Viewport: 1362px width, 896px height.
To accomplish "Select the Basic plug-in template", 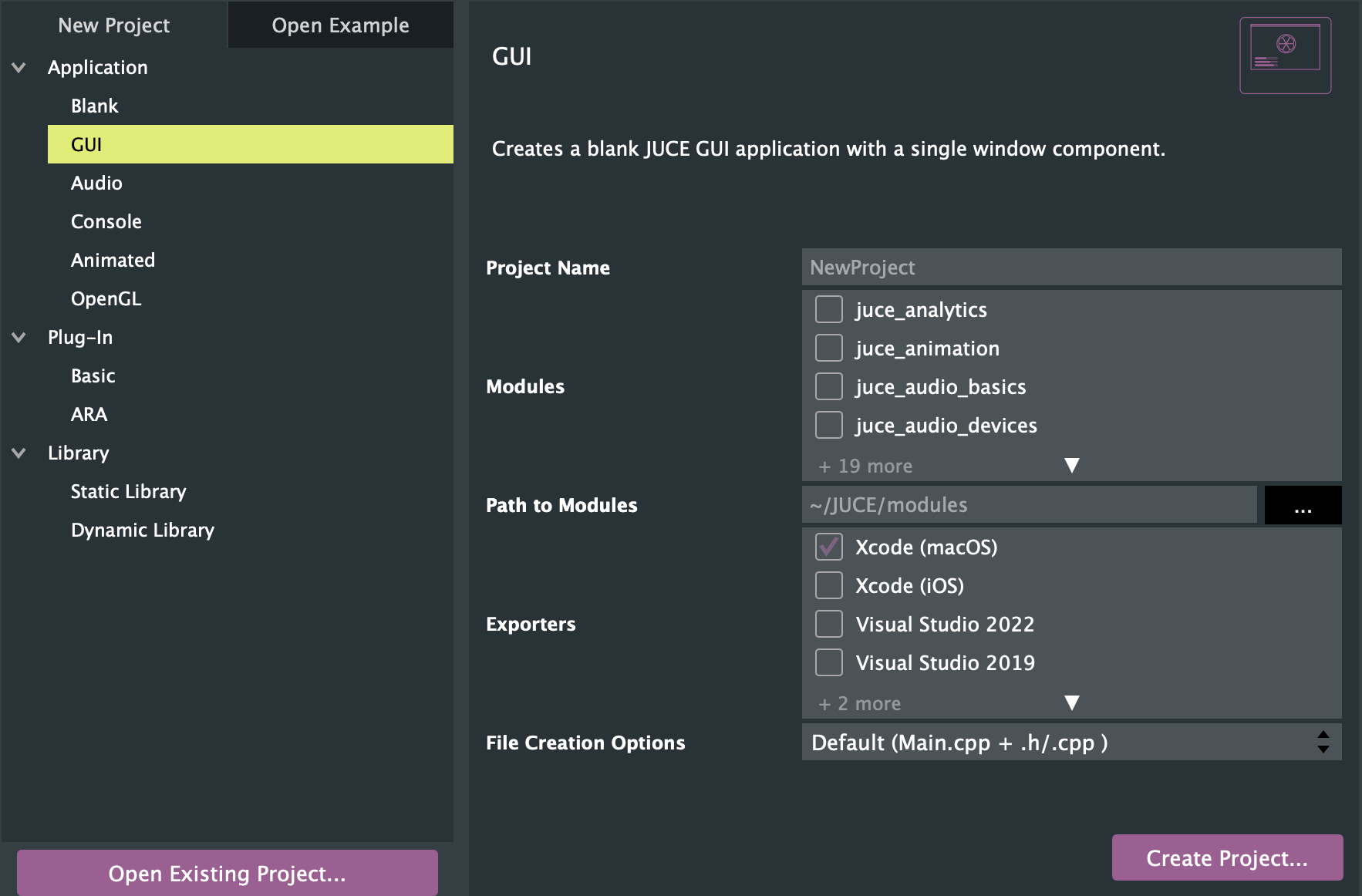I will [251, 376].
